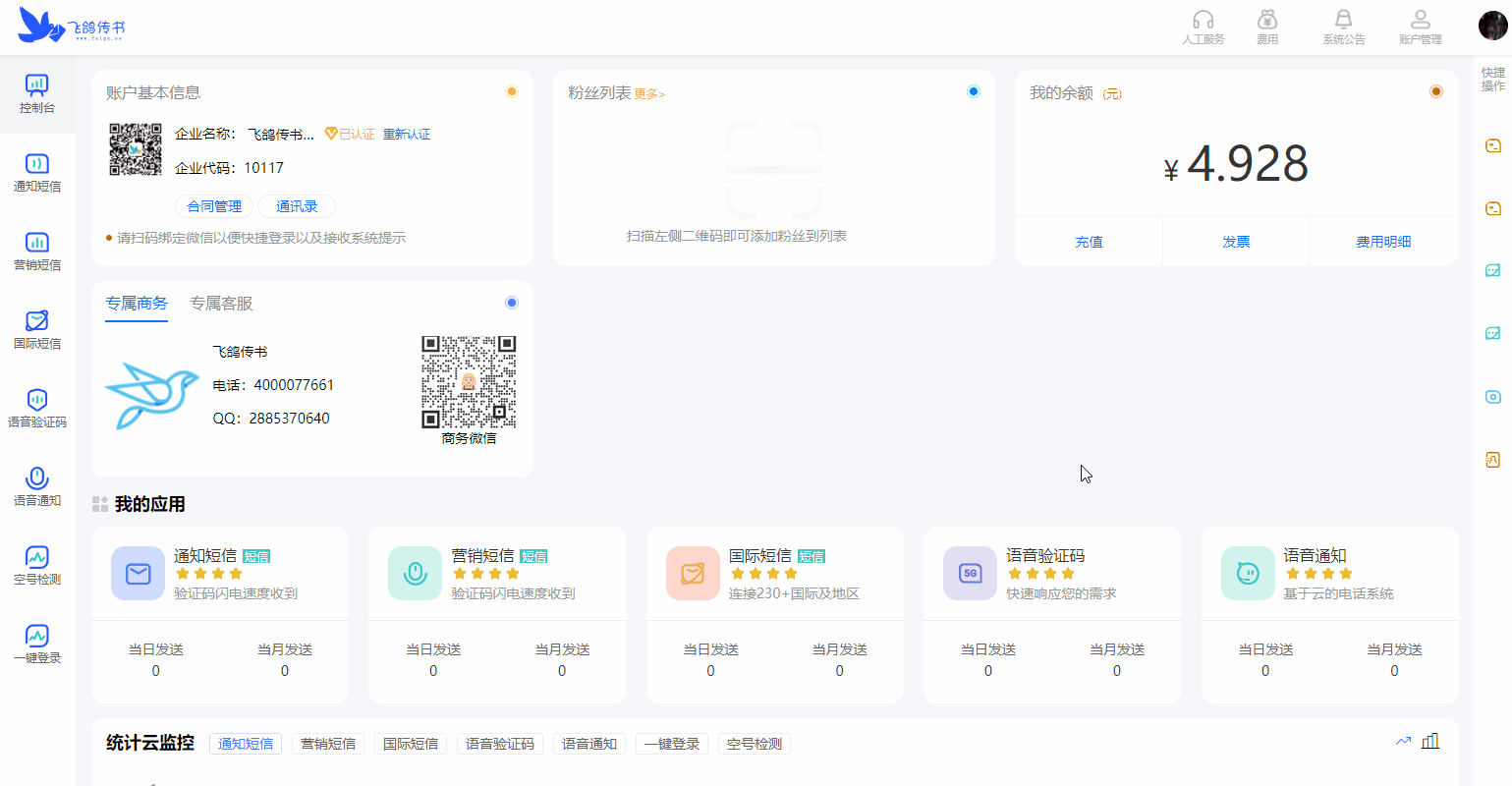Click the 通讯录 button

click(297, 206)
